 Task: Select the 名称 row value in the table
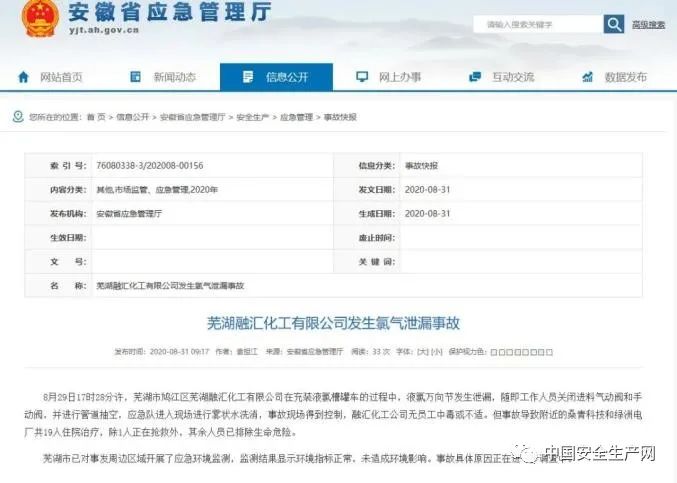(x=170, y=285)
